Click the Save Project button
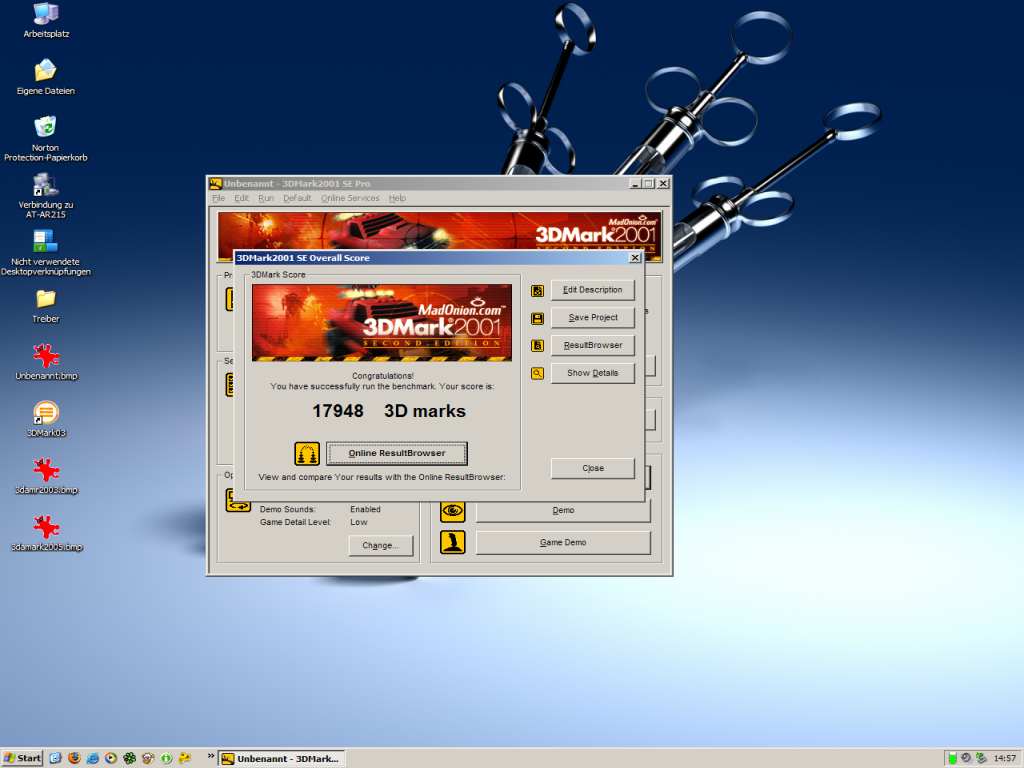This screenshot has height=768, width=1024. click(592, 317)
